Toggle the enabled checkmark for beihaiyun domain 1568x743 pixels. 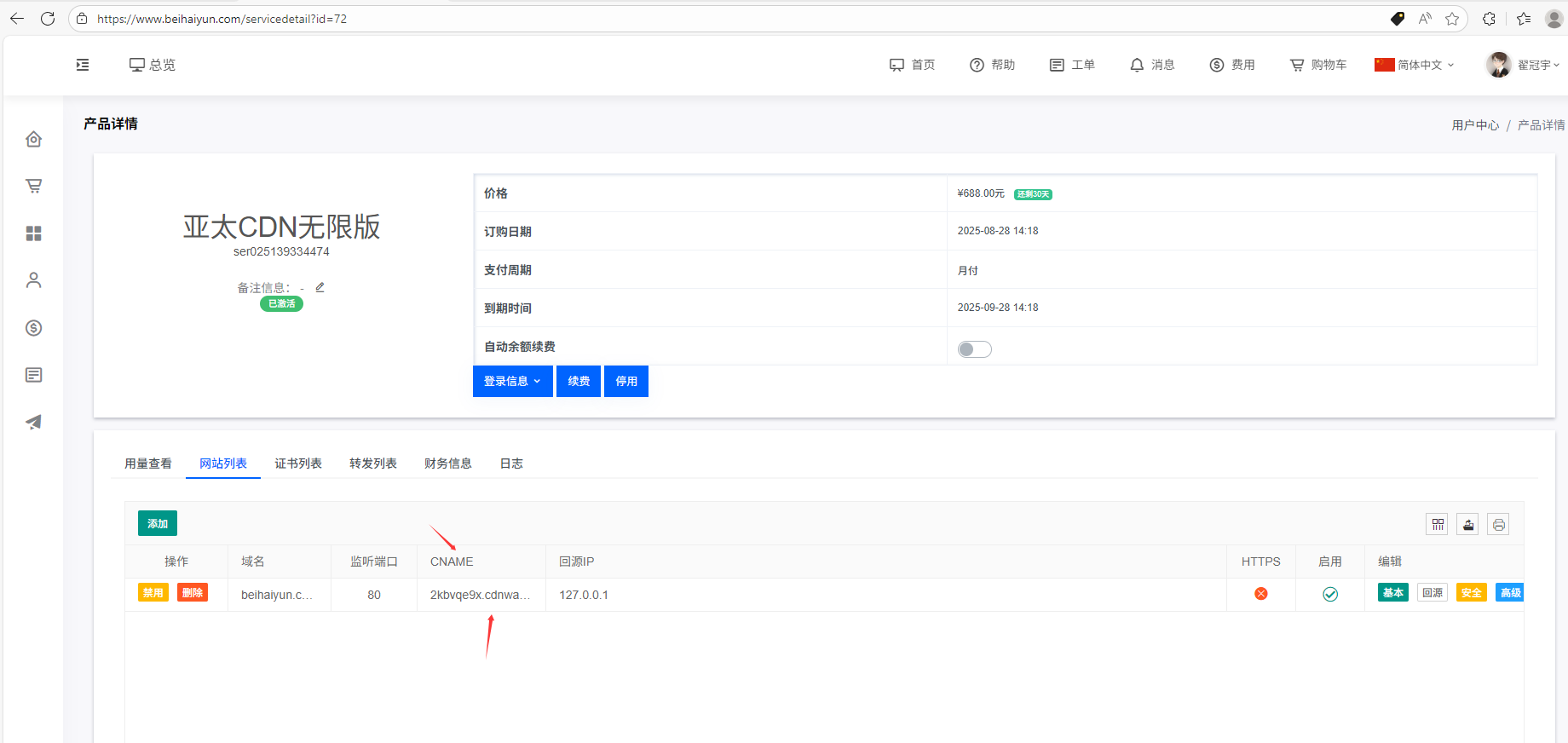(1329, 594)
